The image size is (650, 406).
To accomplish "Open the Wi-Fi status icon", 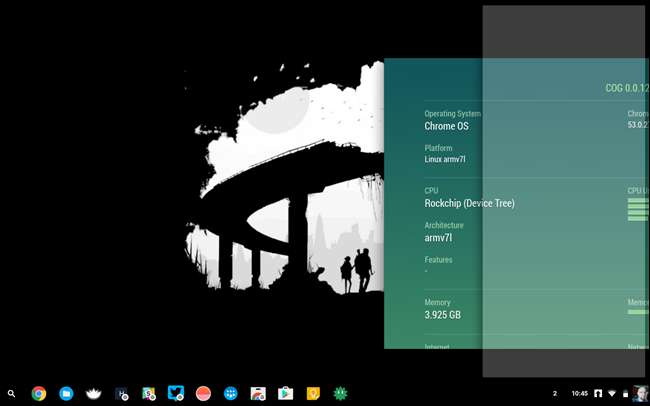I will 612,393.
